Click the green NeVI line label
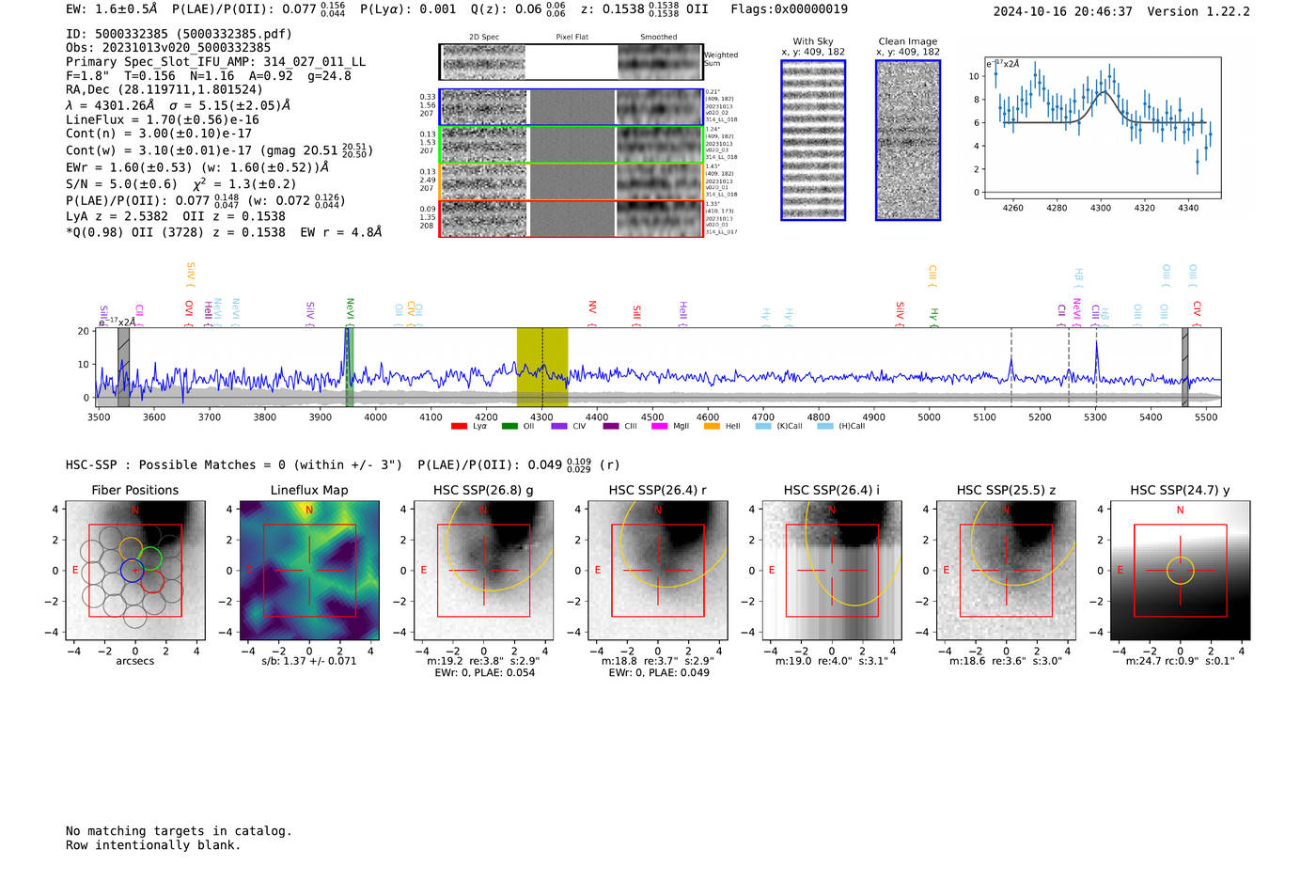The height and width of the screenshot is (896, 1316). click(350, 310)
